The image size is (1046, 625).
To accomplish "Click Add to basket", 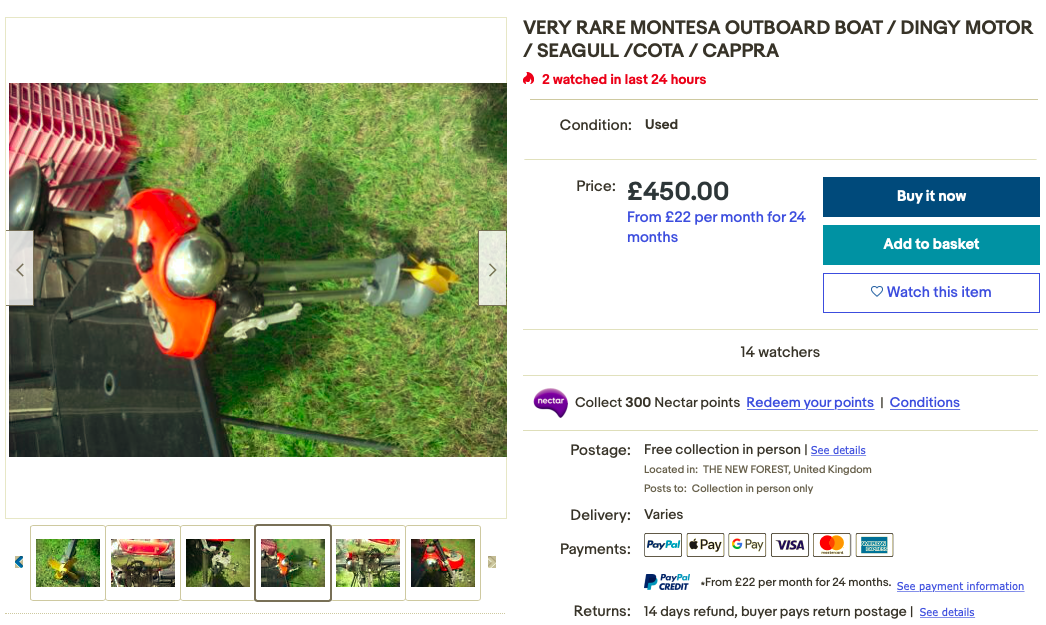I will (931, 245).
